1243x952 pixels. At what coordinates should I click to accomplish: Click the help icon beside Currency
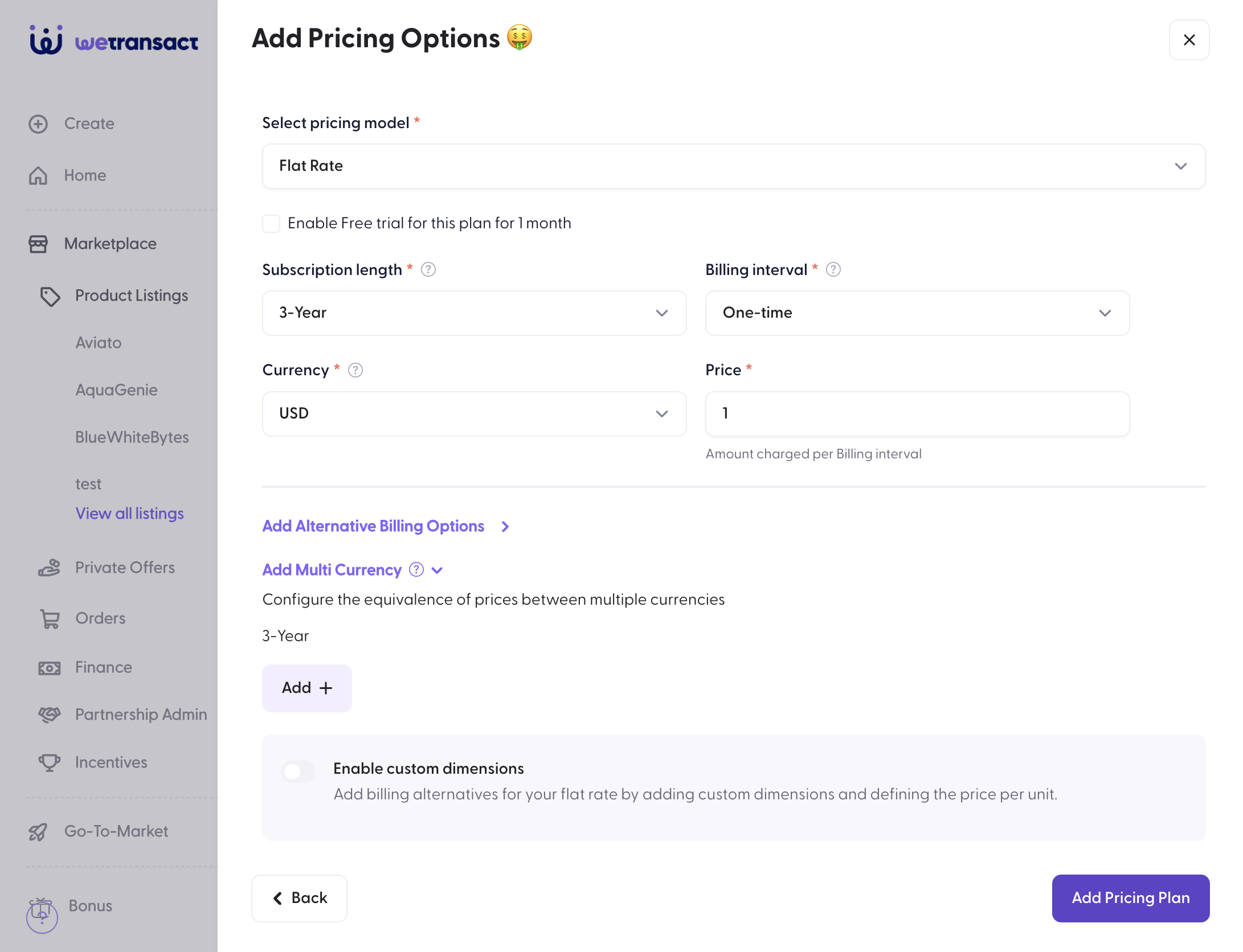point(355,370)
